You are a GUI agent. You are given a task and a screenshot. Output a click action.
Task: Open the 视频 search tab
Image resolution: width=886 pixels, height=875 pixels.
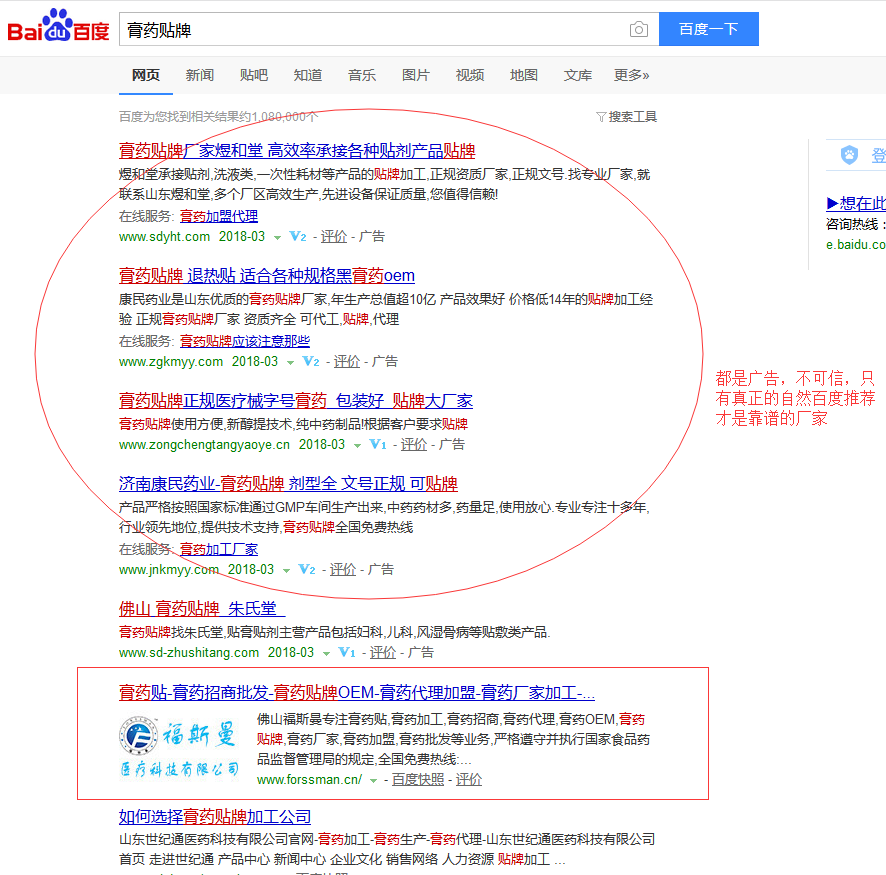tap(469, 75)
